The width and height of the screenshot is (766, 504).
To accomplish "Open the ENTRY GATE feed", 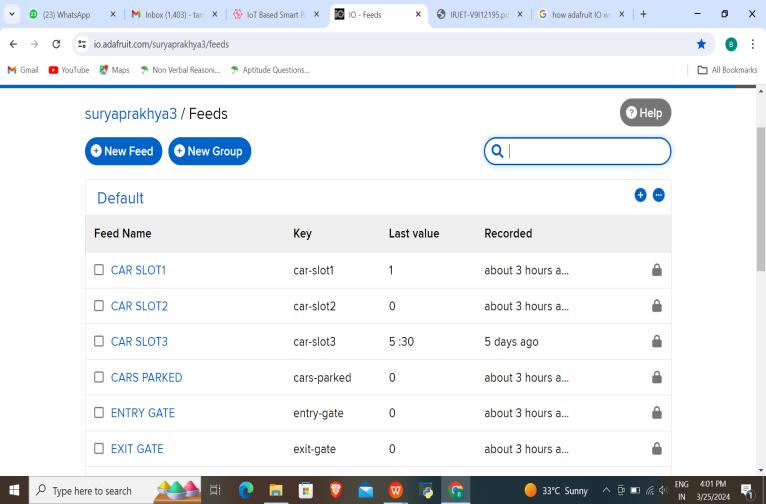I will coord(143,413).
